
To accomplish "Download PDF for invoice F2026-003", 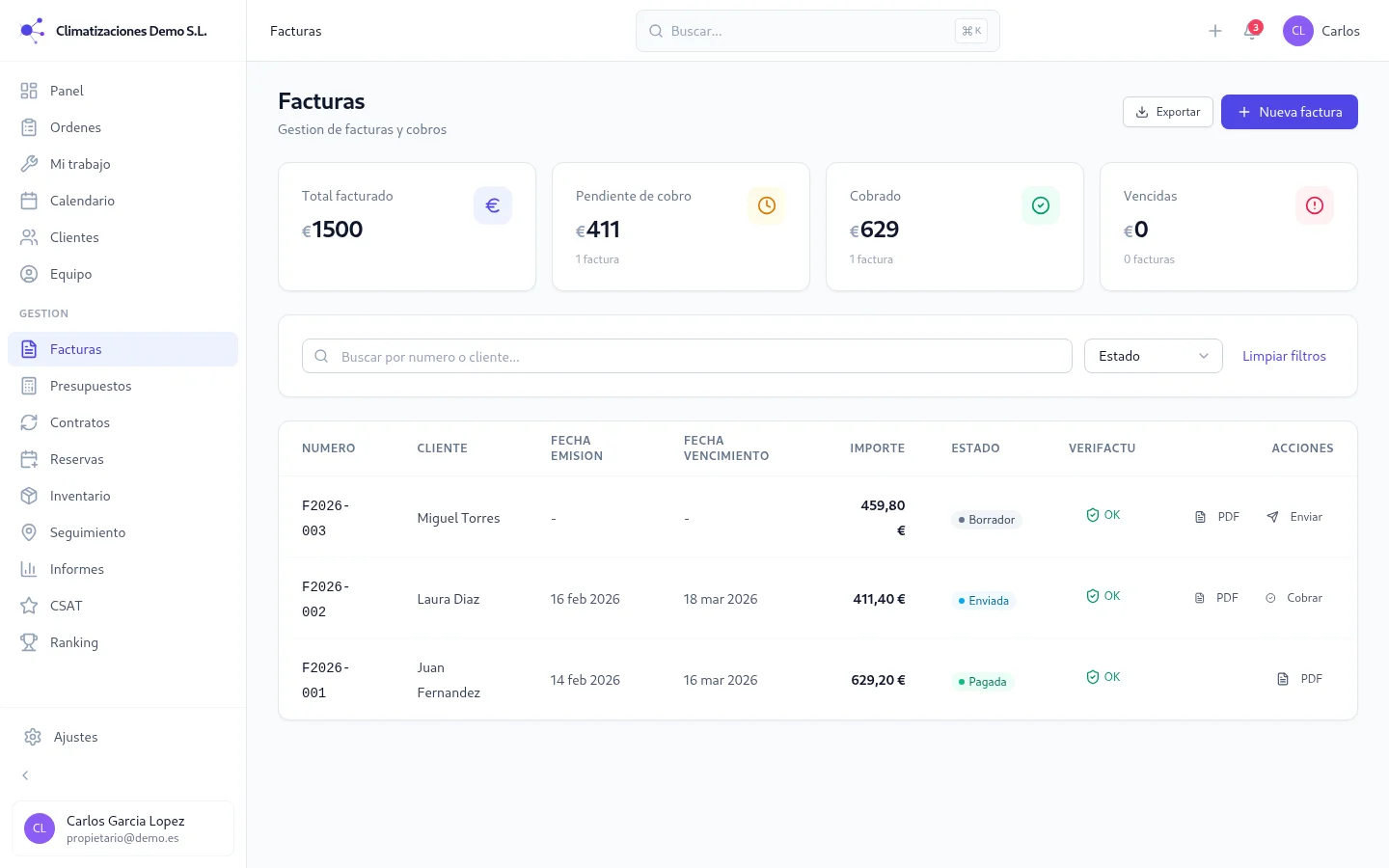I will coord(1217,517).
